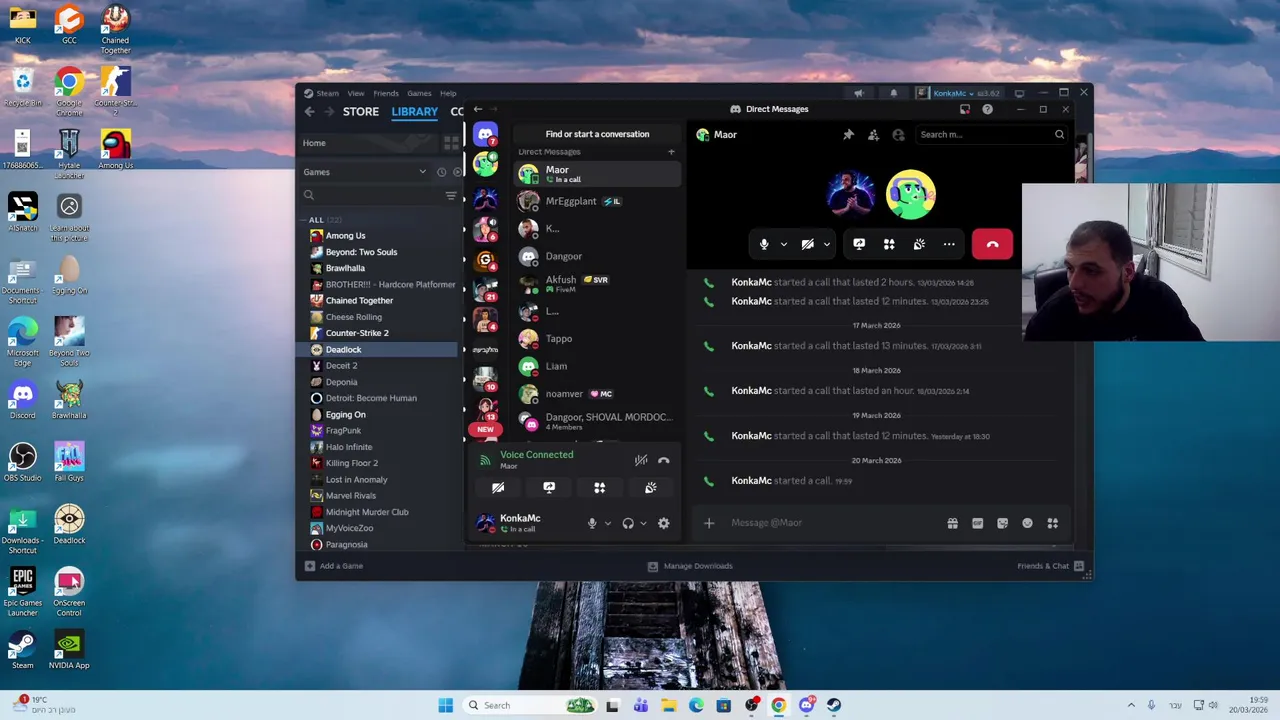1280x720 pixels.
Task: Add friends to DM with Maor
Action: pos(873,134)
